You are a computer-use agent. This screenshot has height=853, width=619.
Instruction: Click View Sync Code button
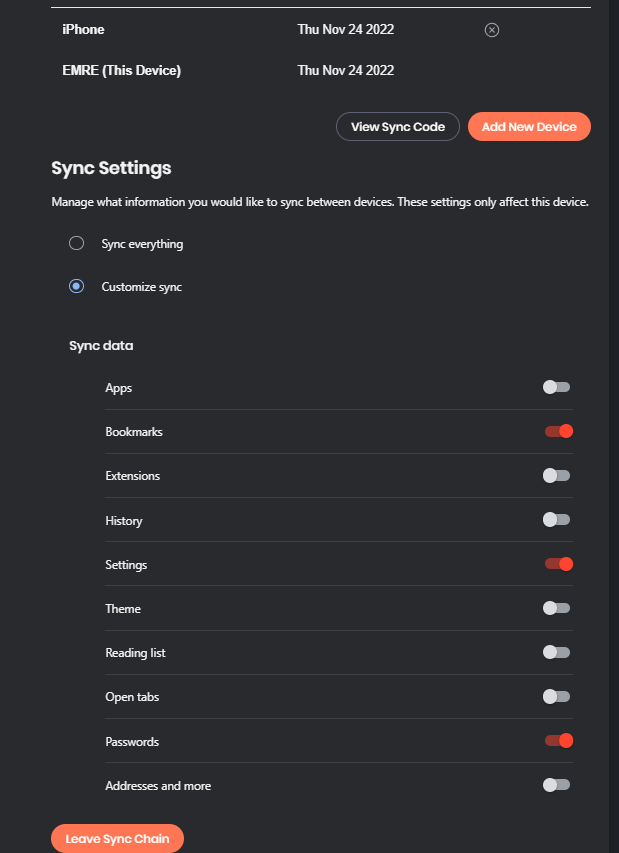(x=398, y=127)
